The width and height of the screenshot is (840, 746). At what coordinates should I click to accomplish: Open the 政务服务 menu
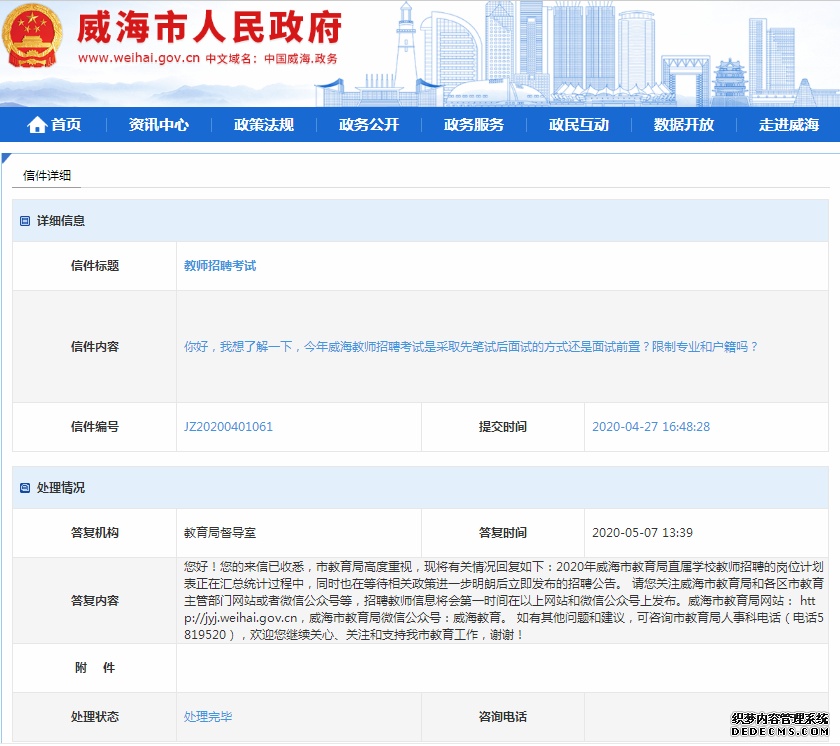point(474,125)
